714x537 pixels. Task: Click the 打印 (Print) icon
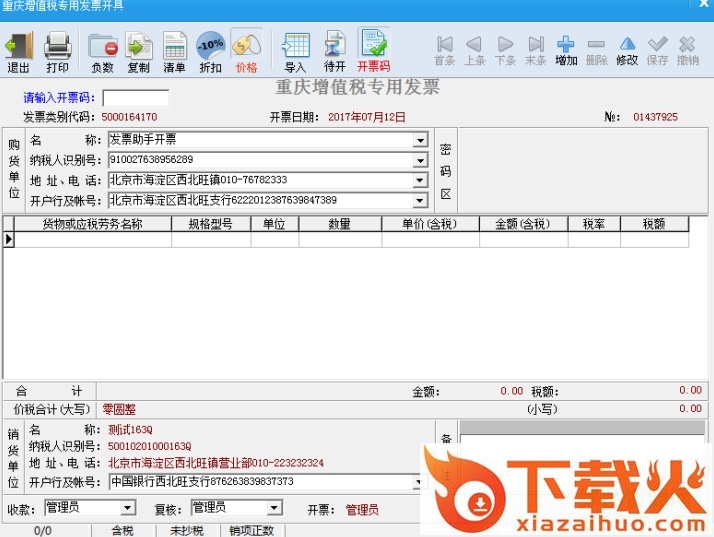[x=57, y=51]
